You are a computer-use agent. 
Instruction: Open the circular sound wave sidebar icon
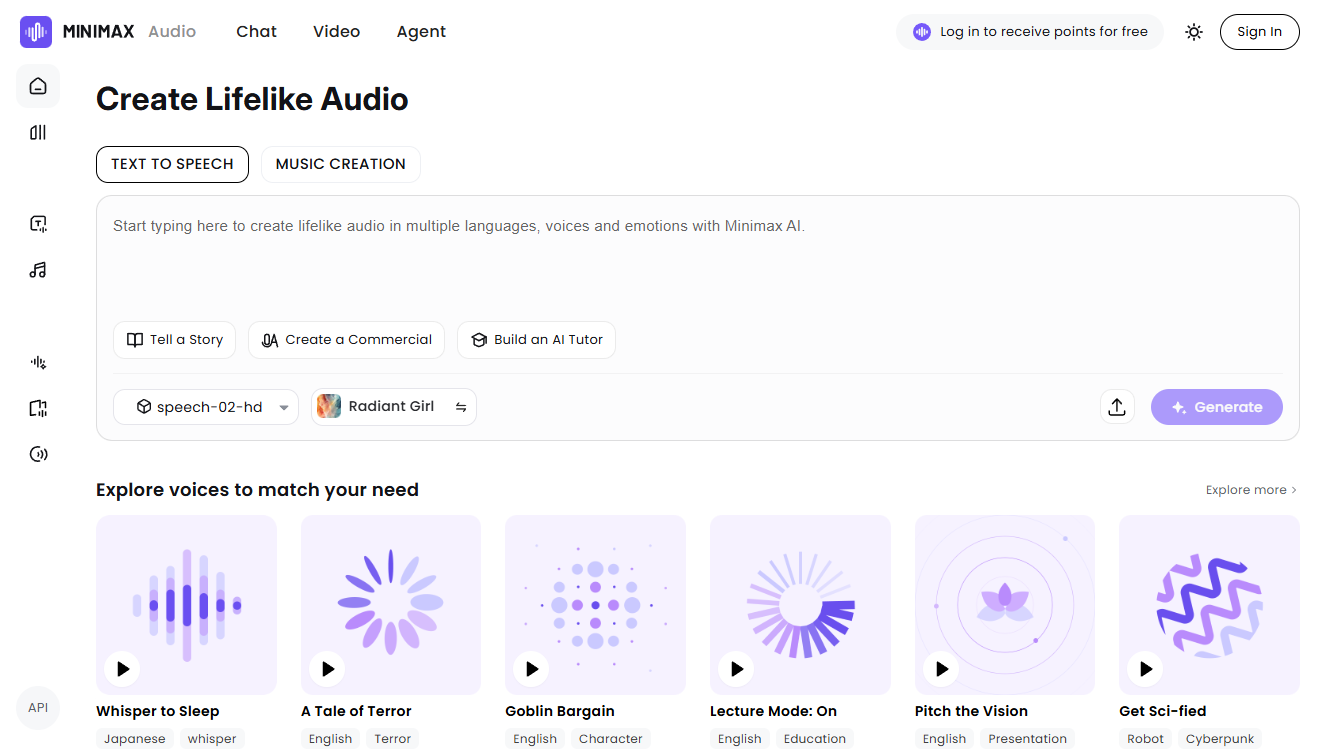tap(38, 454)
